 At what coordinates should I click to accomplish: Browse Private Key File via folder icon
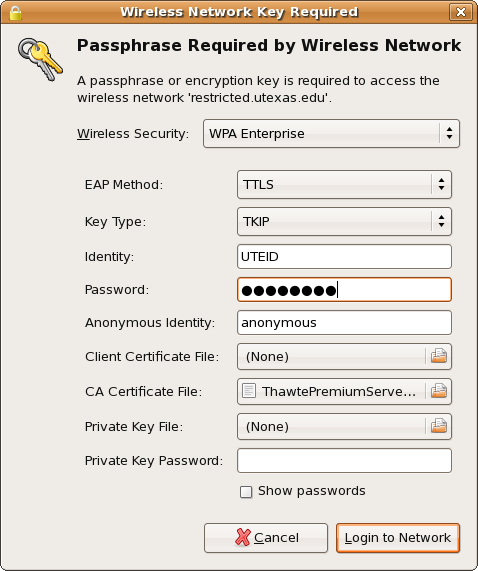pyautogui.click(x=439, y=426)
